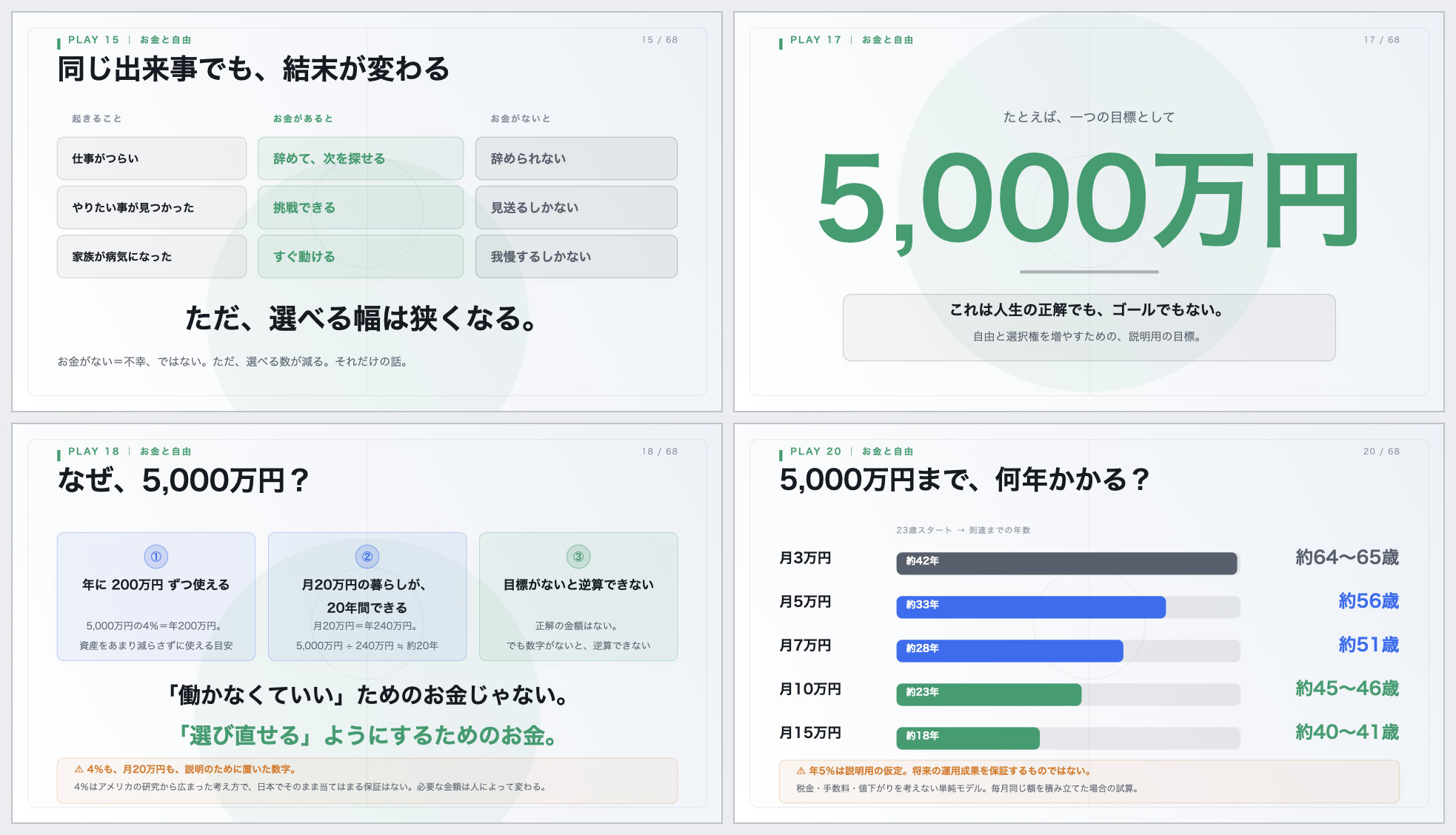Click the PLAY 17 label
This screenshot has height=835, width=1456.
click(815, 40)
